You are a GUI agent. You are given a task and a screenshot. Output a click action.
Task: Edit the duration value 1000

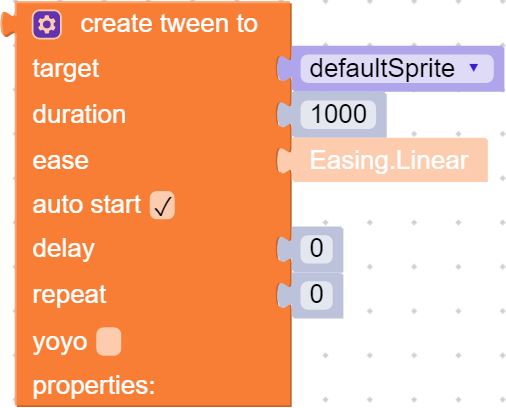click(338, 114)
